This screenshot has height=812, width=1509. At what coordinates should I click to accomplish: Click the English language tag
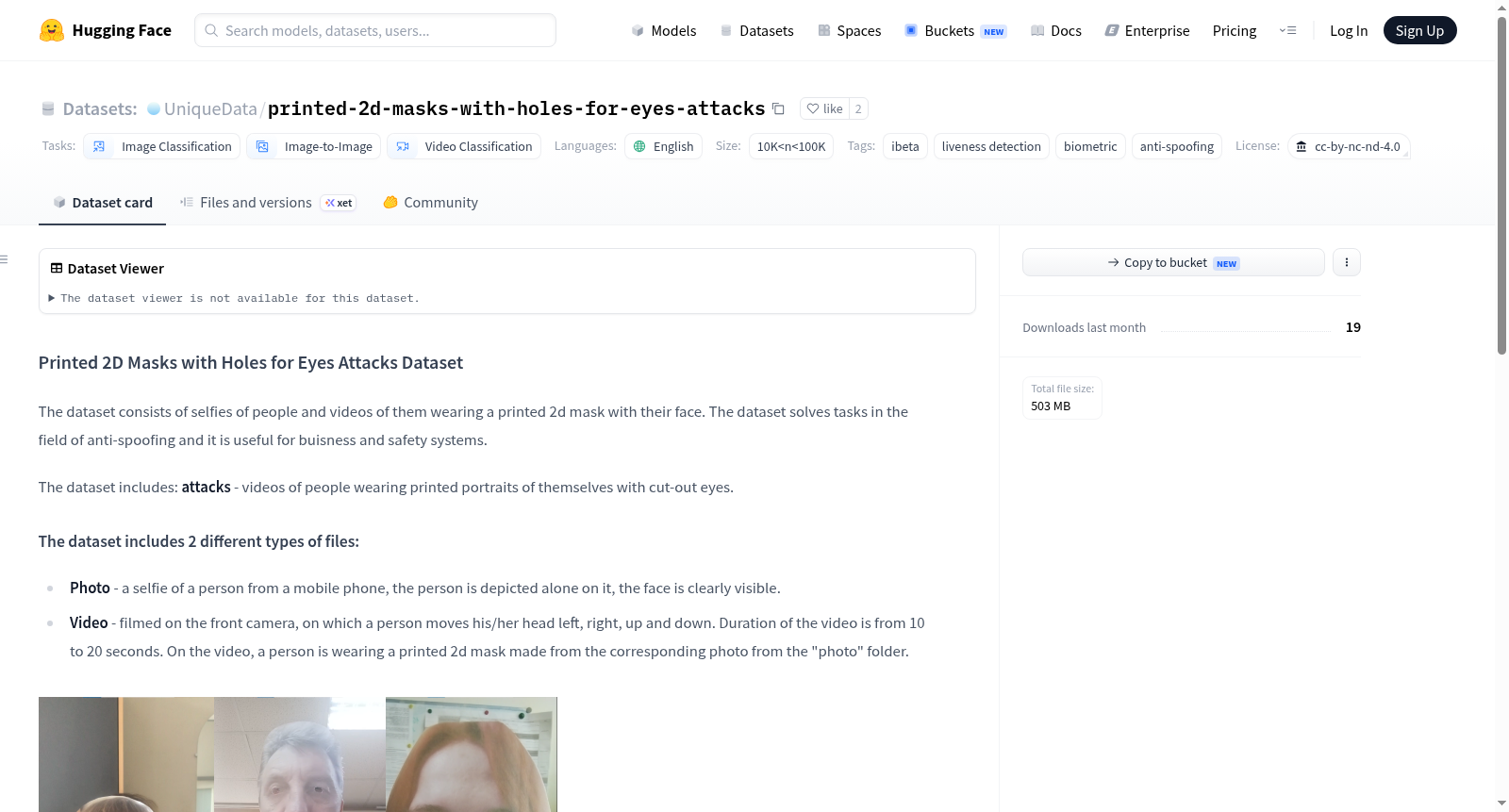click(663, 146)
